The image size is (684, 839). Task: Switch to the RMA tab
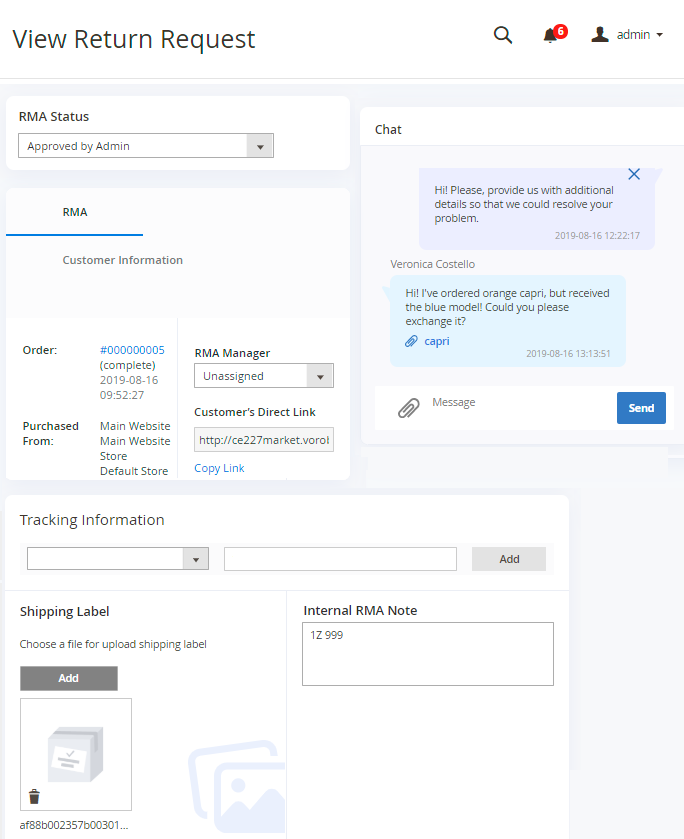click(75, 212)
